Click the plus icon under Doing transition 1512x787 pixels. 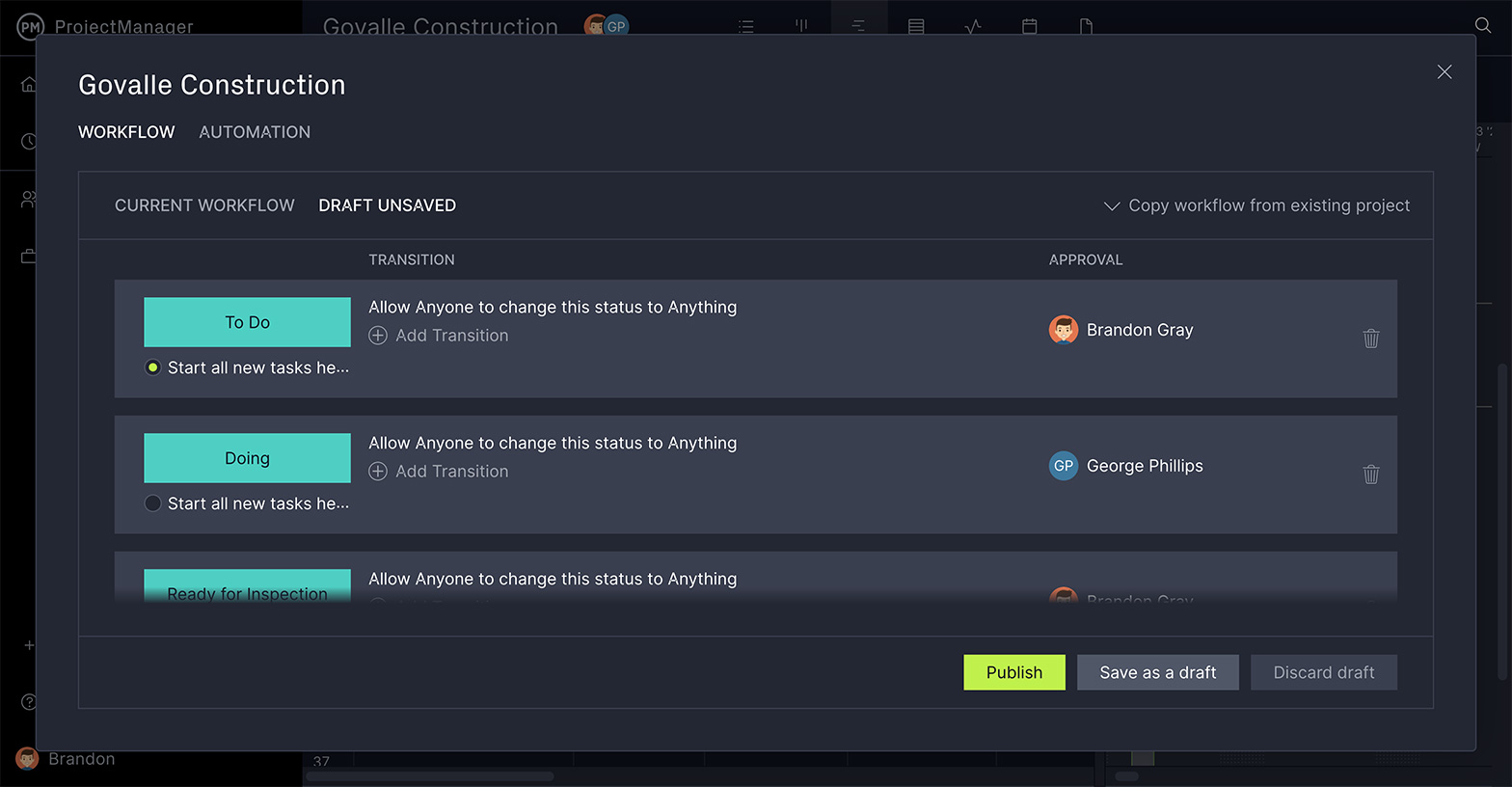378,472
